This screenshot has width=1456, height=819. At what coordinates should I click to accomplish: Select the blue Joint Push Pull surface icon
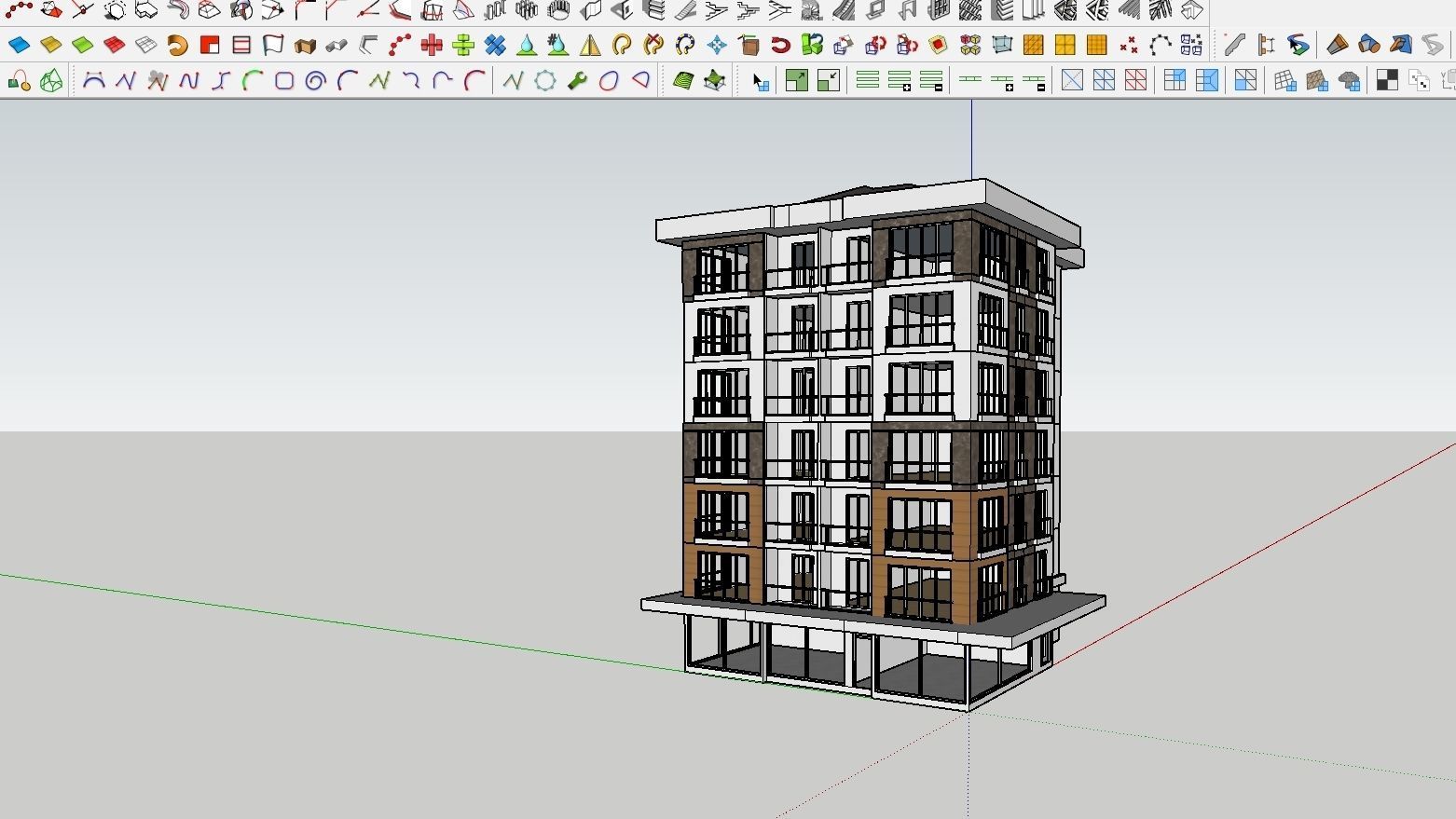[x=19, y=45]
